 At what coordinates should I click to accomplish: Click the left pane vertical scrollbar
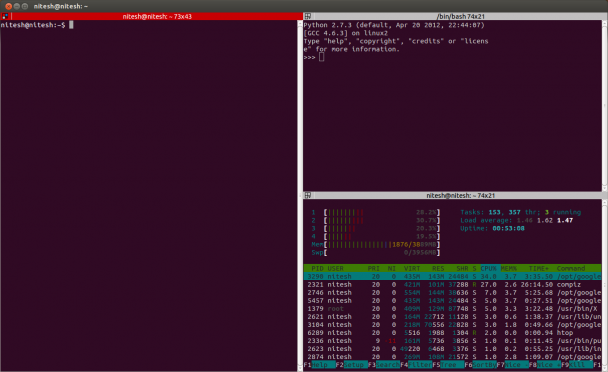coord(300,196)
